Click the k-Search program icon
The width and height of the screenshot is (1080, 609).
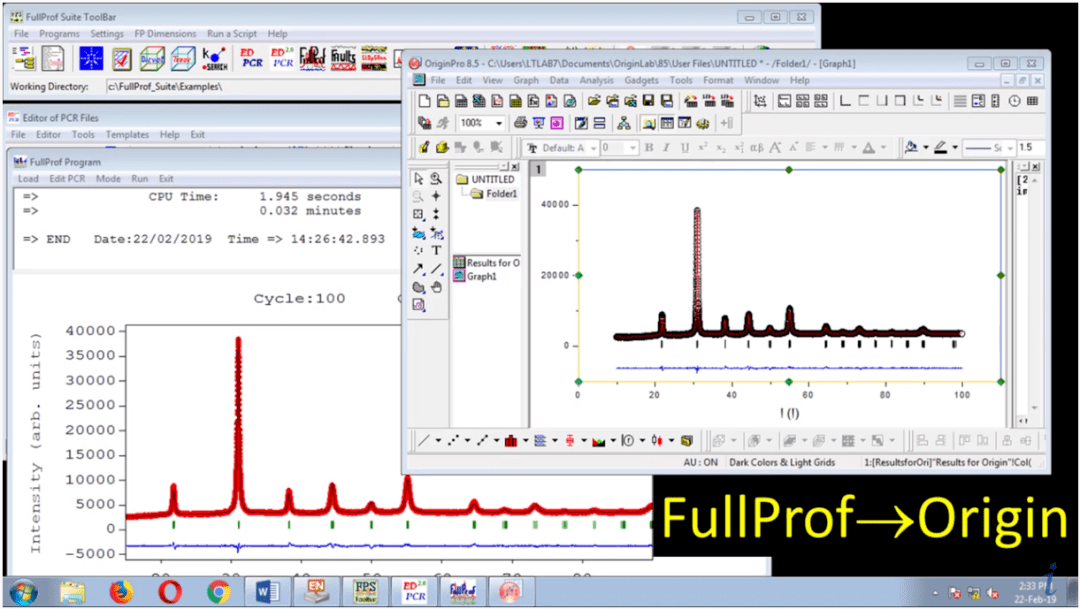point(214,58)
